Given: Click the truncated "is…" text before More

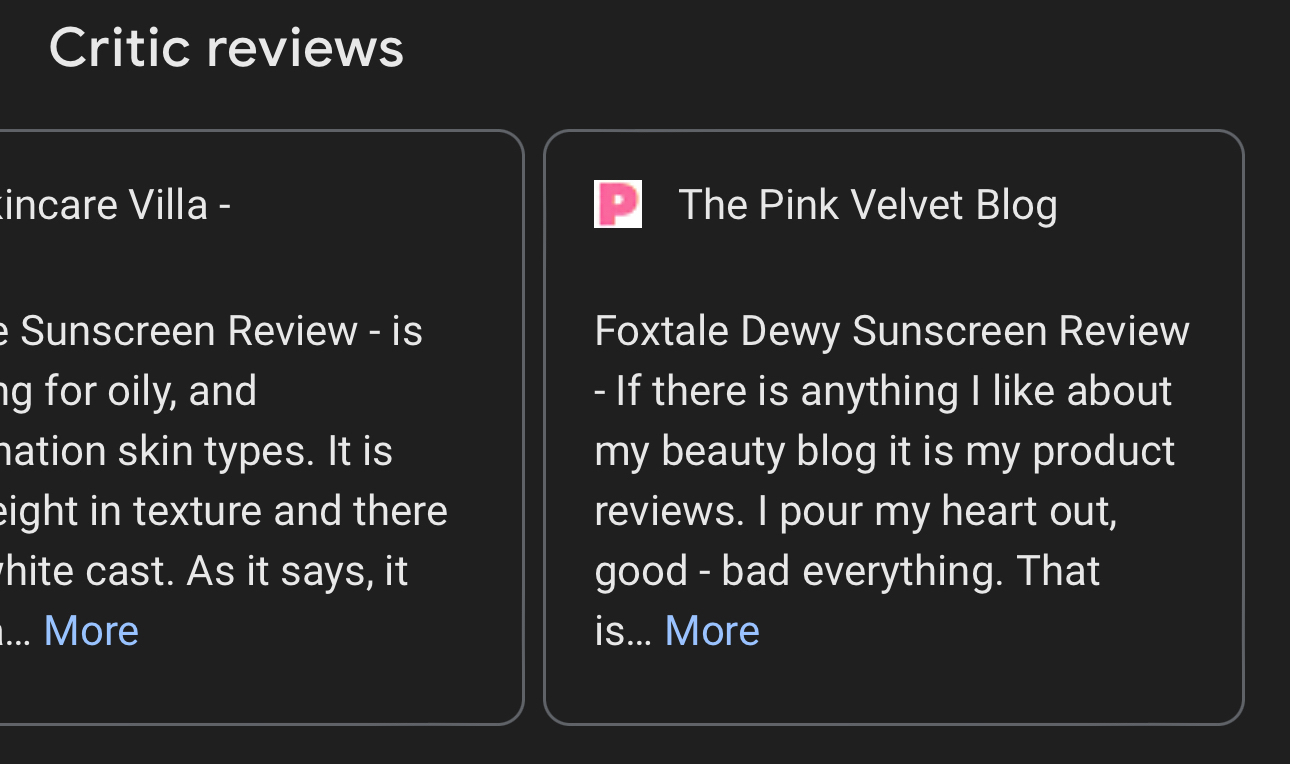Looking at the screenshot, I should (x=623, y=631).
